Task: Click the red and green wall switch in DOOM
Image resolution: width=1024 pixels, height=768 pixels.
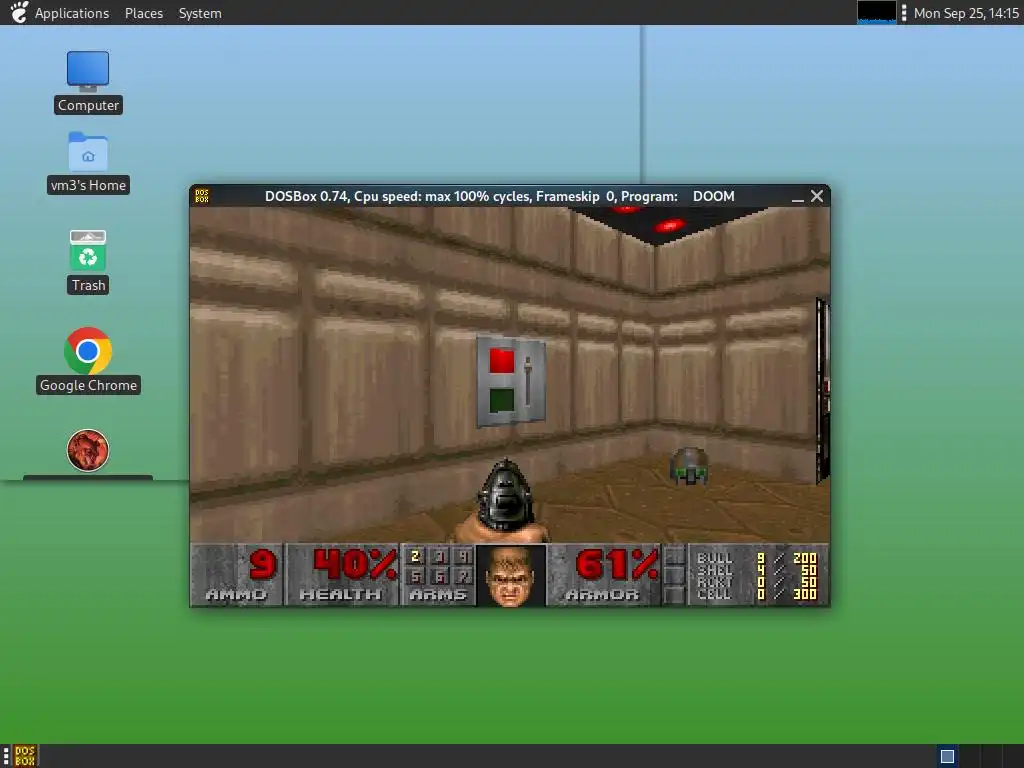Action: point(511,381)
